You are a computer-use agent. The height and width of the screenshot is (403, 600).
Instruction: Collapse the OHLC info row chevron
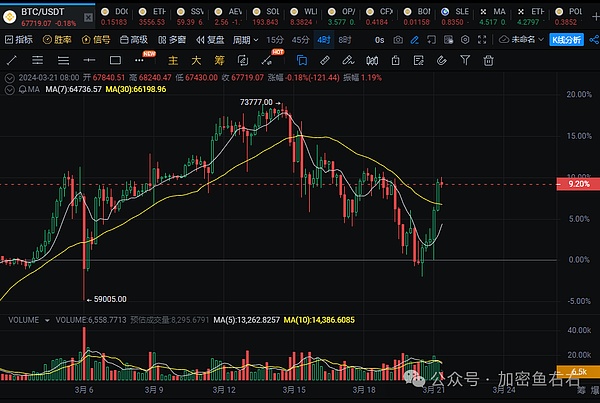[x=10, y=76]
